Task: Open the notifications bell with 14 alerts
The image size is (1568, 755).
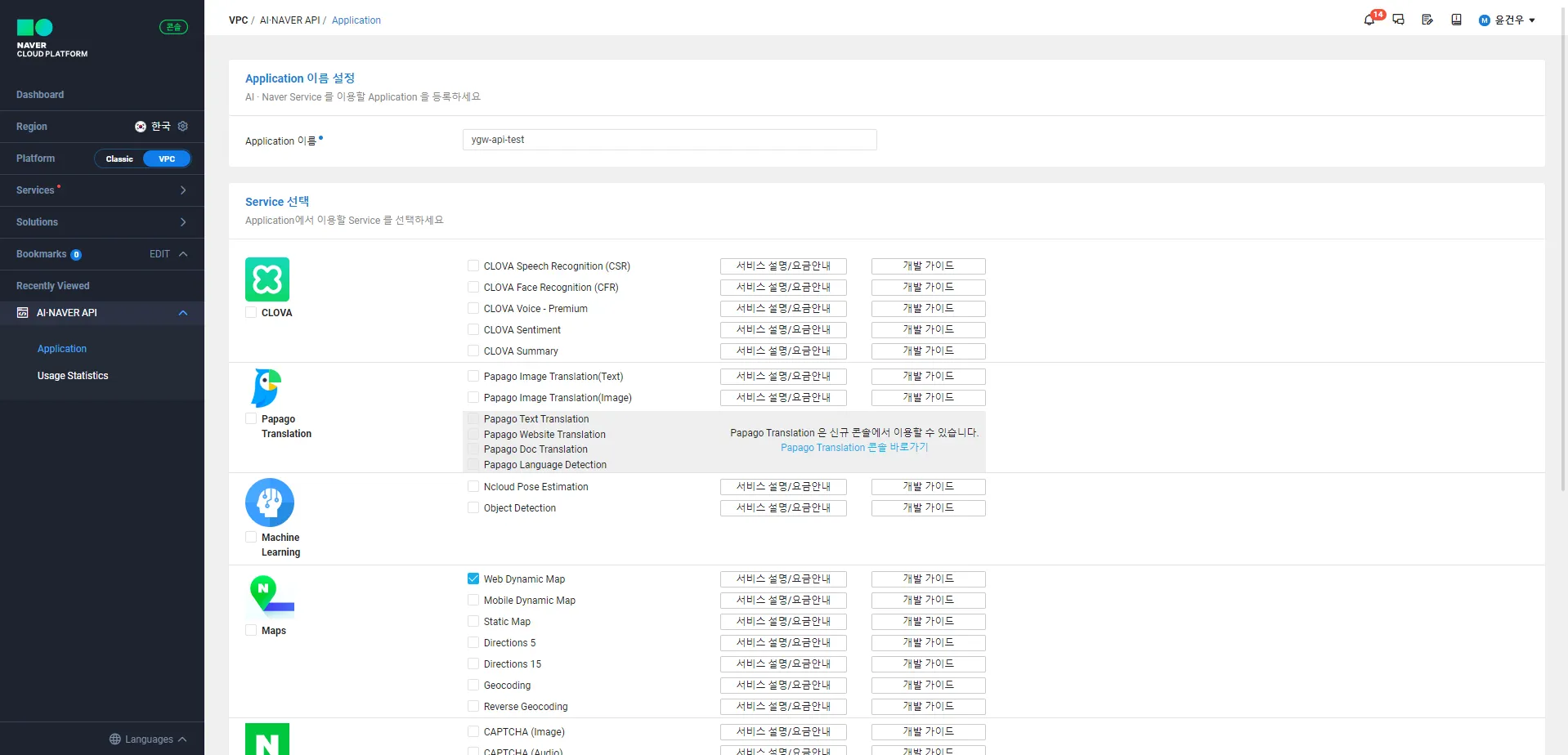Action: pyautogui.click(x=1370, y=20)
